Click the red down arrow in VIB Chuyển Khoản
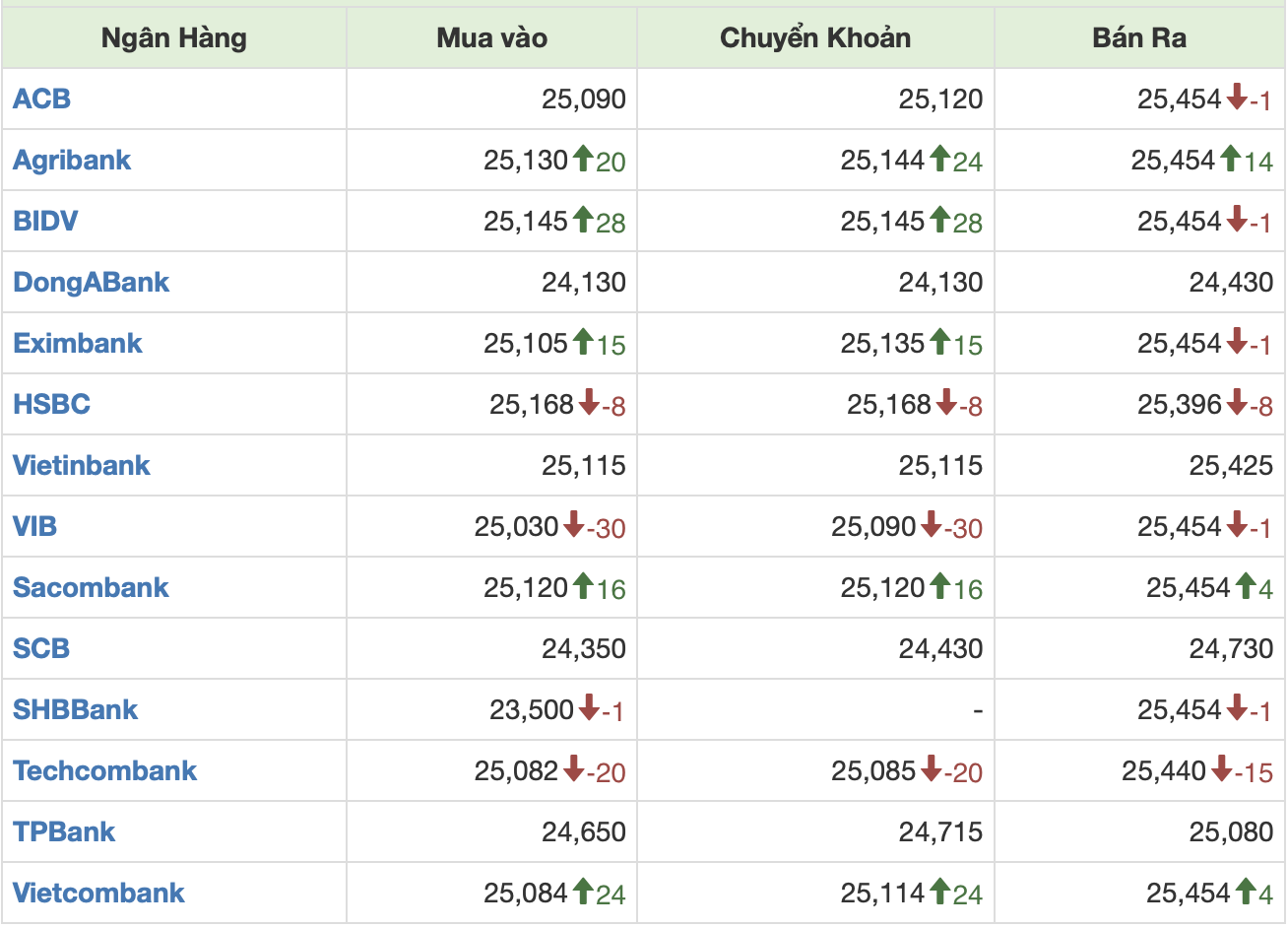1288x928 pixels. pos(932,524)
